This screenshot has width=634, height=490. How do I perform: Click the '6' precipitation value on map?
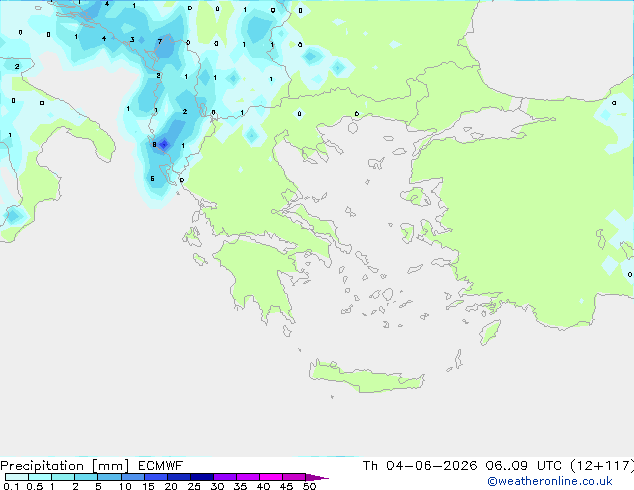click(x=152, y=178)
